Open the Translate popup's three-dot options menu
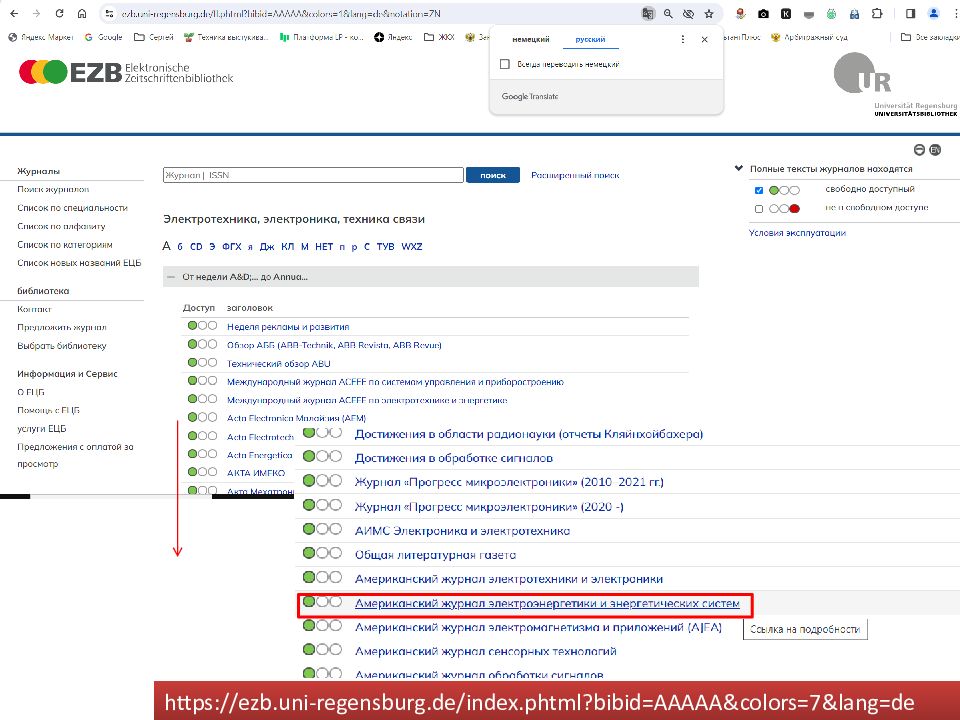960x720 pixels. 683,40
